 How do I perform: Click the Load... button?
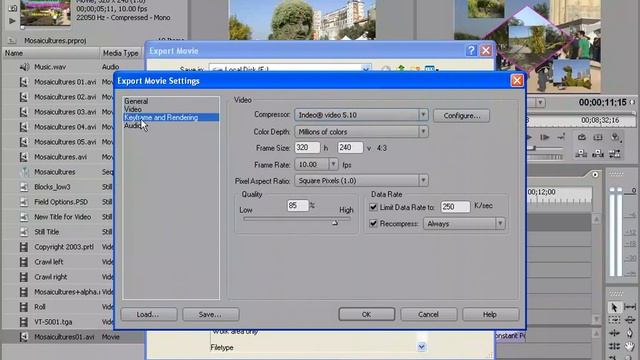pos(149,314)
